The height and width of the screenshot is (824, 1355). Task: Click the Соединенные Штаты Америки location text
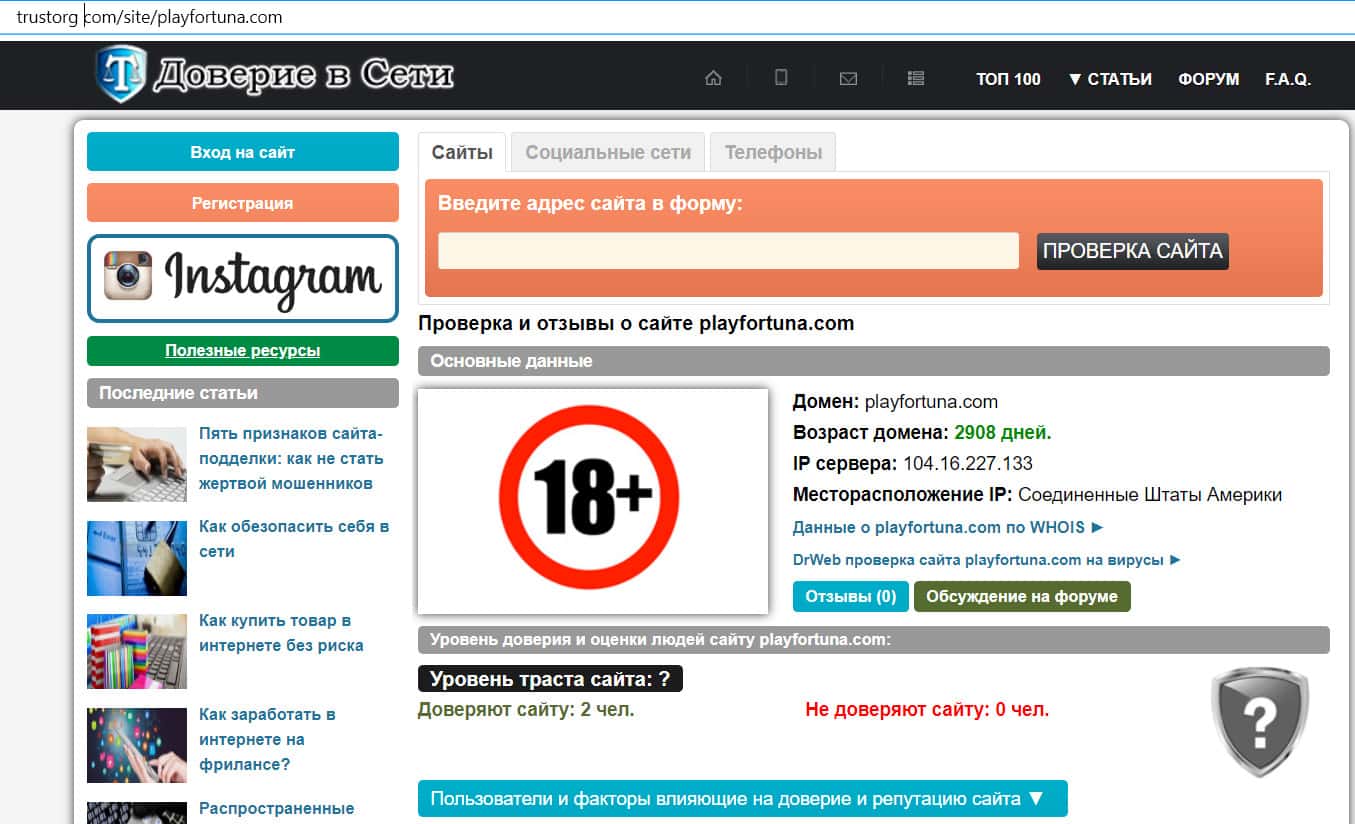coord(1150,495)
